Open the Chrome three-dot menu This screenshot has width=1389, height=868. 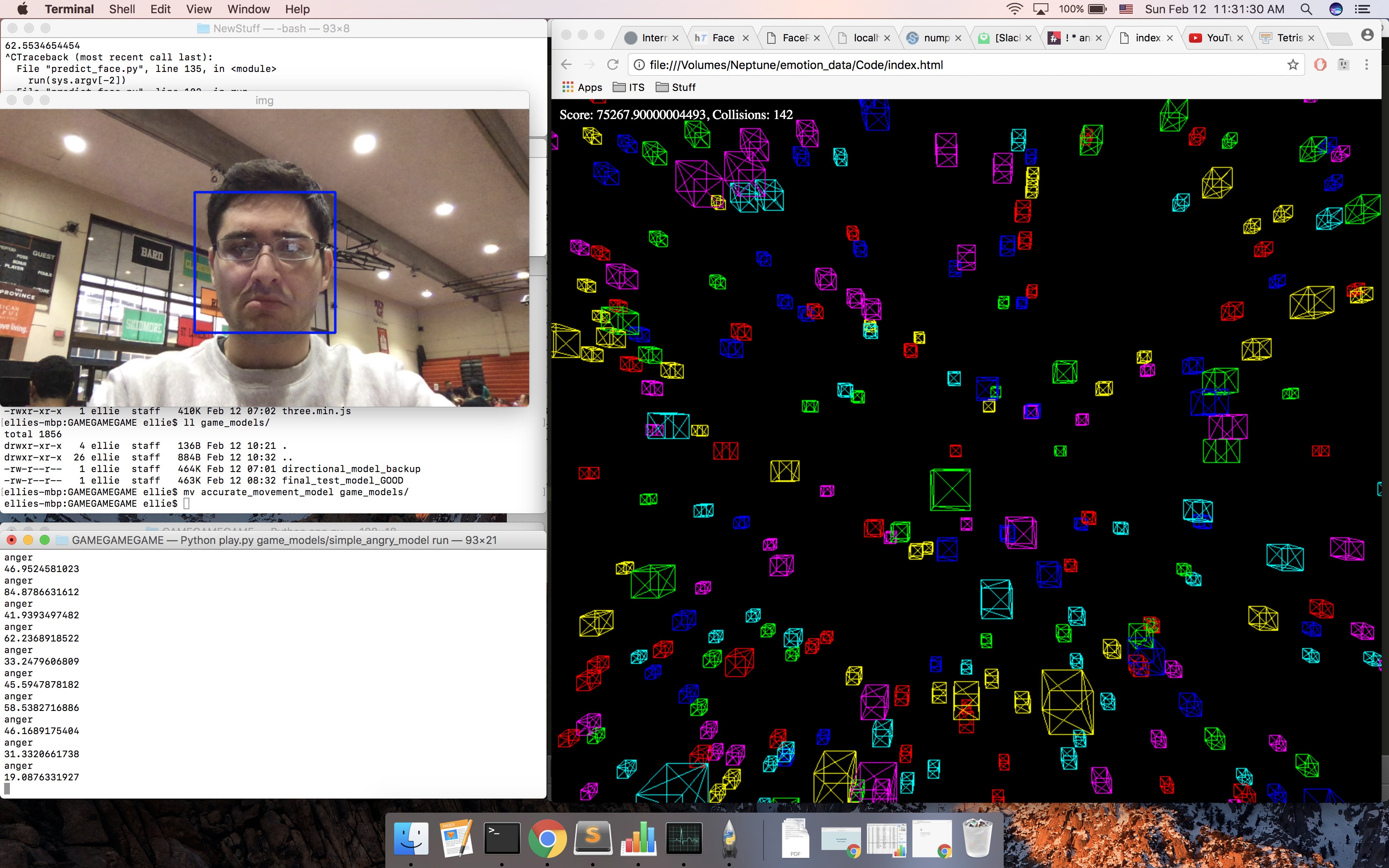point(1367,65)
